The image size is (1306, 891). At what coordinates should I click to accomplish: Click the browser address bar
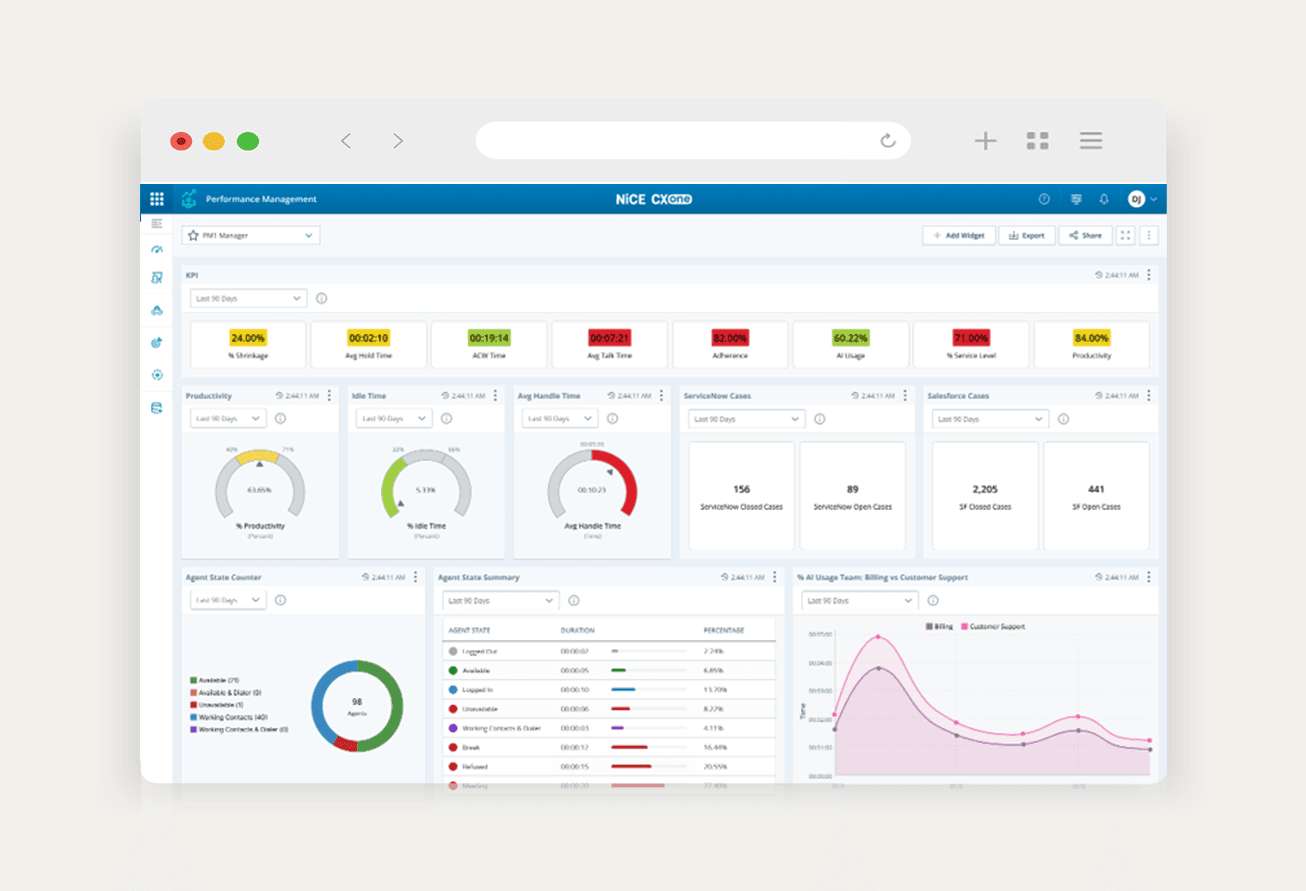[680, 141]
